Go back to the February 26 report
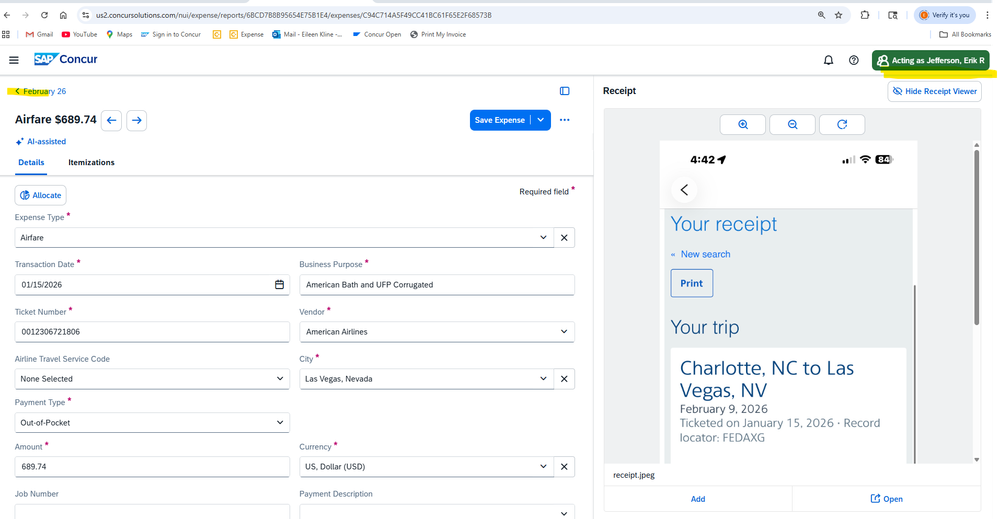The image size is (999, 519). pos(40,91)
